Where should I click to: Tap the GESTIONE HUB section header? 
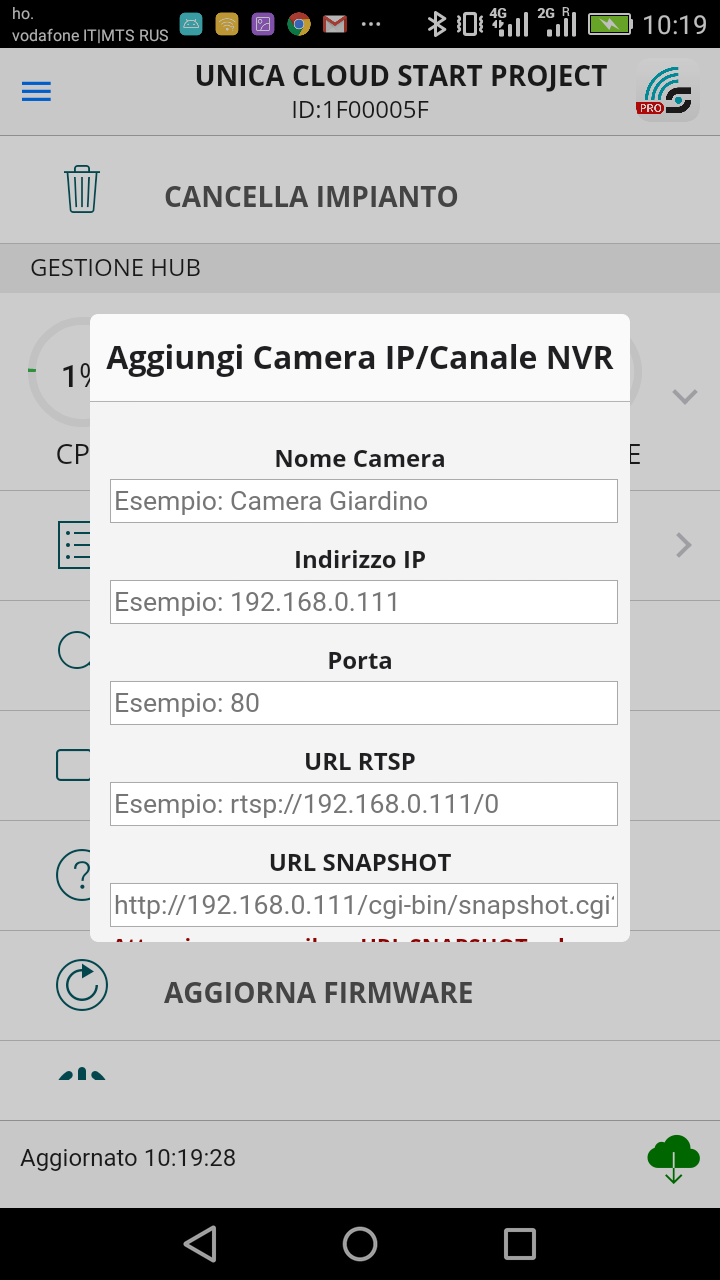[x=116, y=268]
